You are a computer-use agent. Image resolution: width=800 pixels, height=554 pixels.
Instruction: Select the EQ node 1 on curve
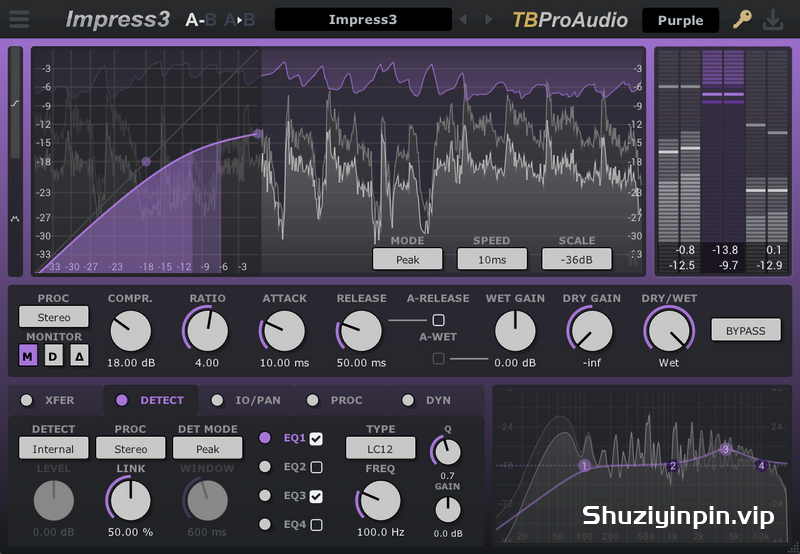pos(585,465)
